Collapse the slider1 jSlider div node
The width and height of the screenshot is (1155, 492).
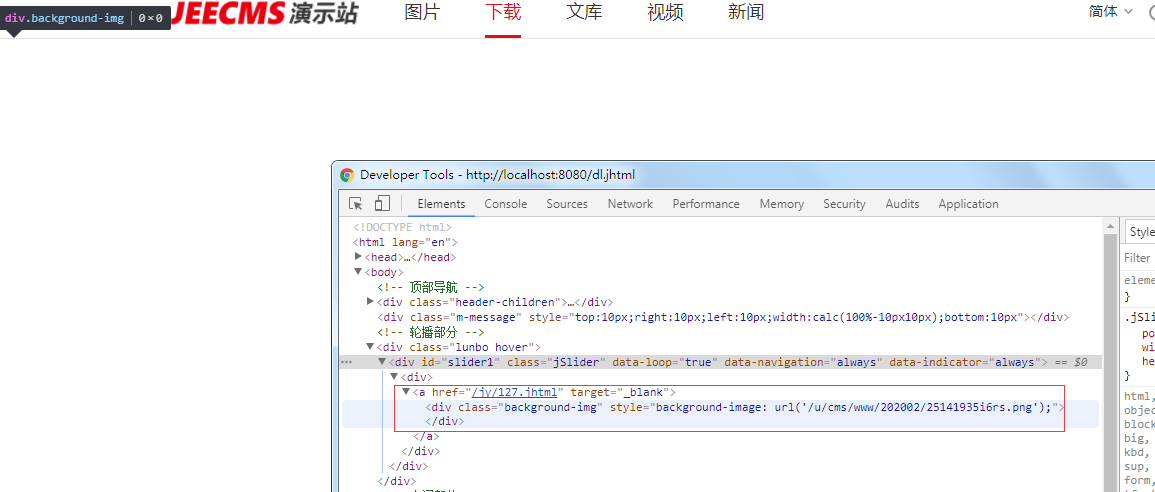[x=382, y=362]
